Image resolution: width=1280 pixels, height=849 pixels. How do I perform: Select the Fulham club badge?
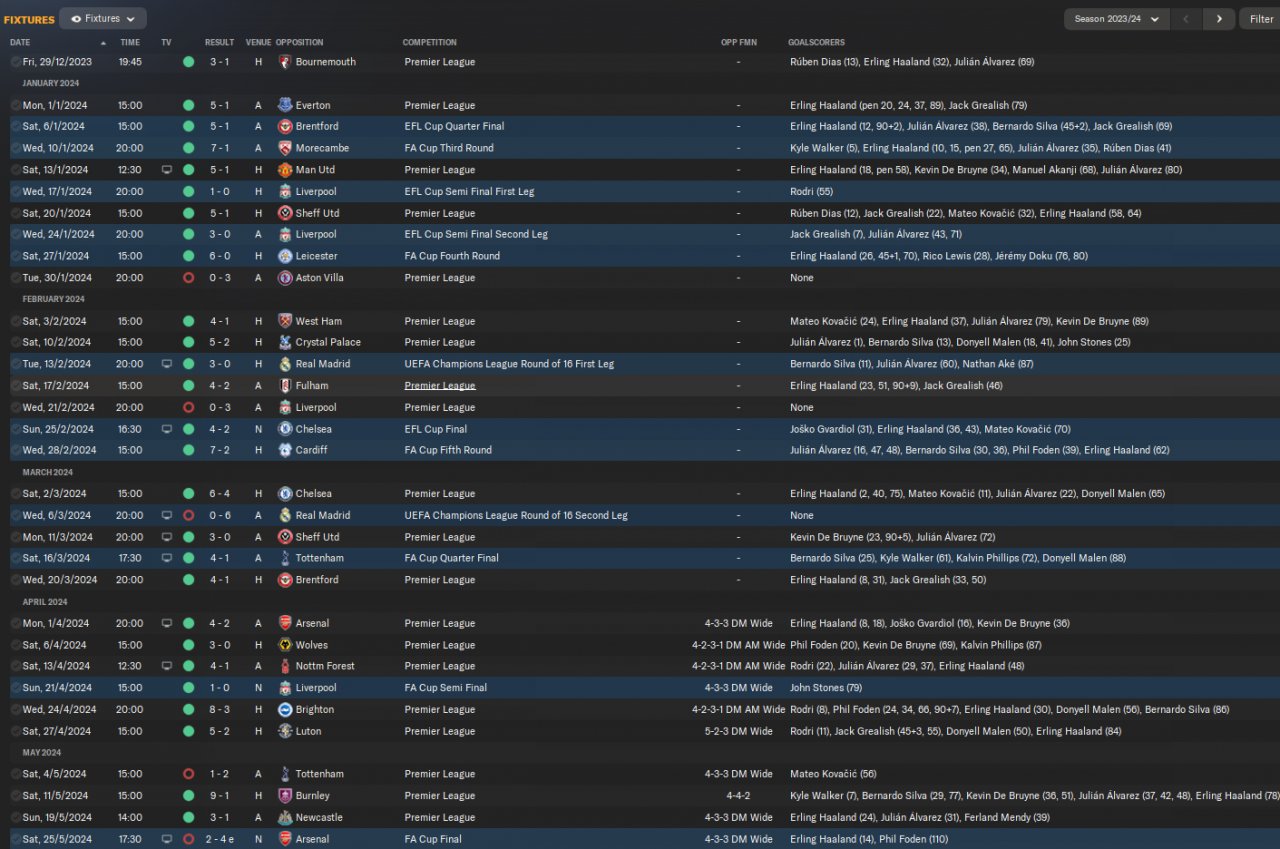285,386
